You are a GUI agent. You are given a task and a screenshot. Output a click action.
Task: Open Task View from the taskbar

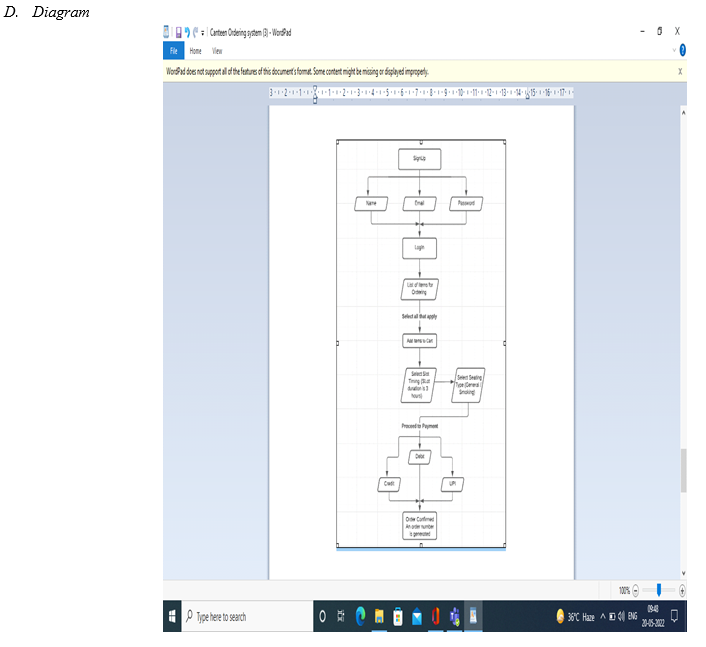click(341, 616)
